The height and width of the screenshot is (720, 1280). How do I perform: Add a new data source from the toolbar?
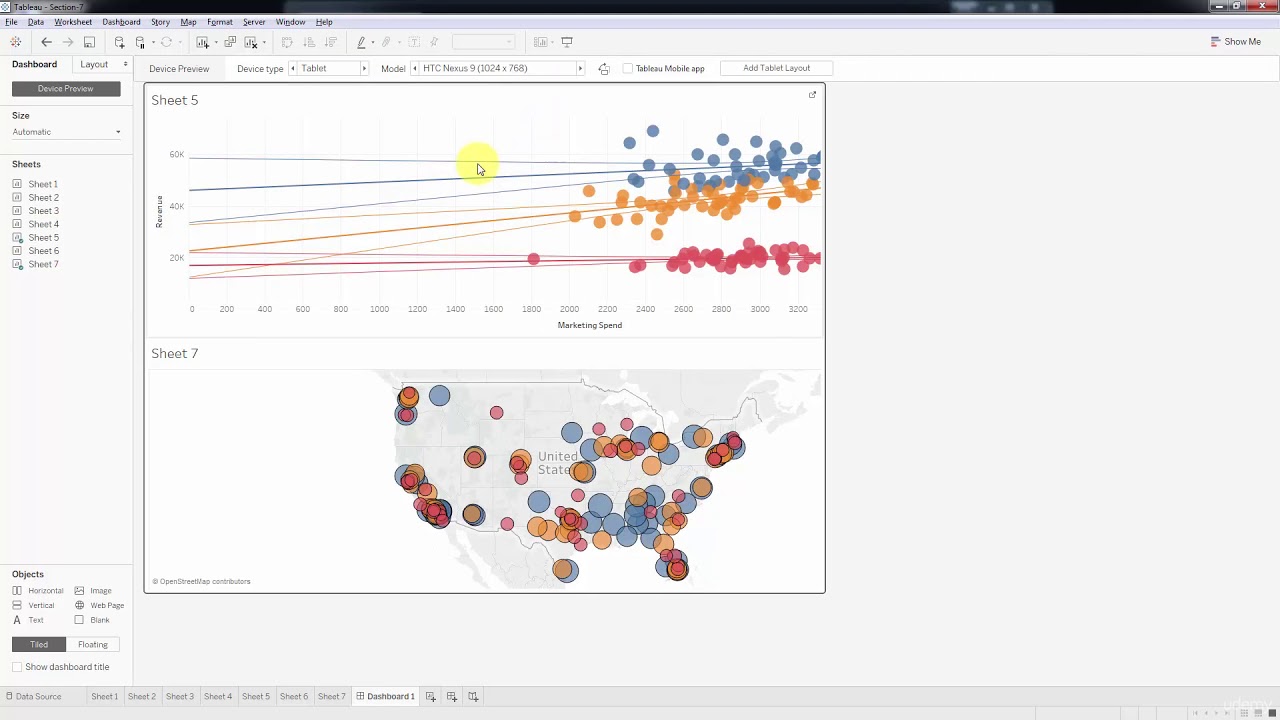119,42
